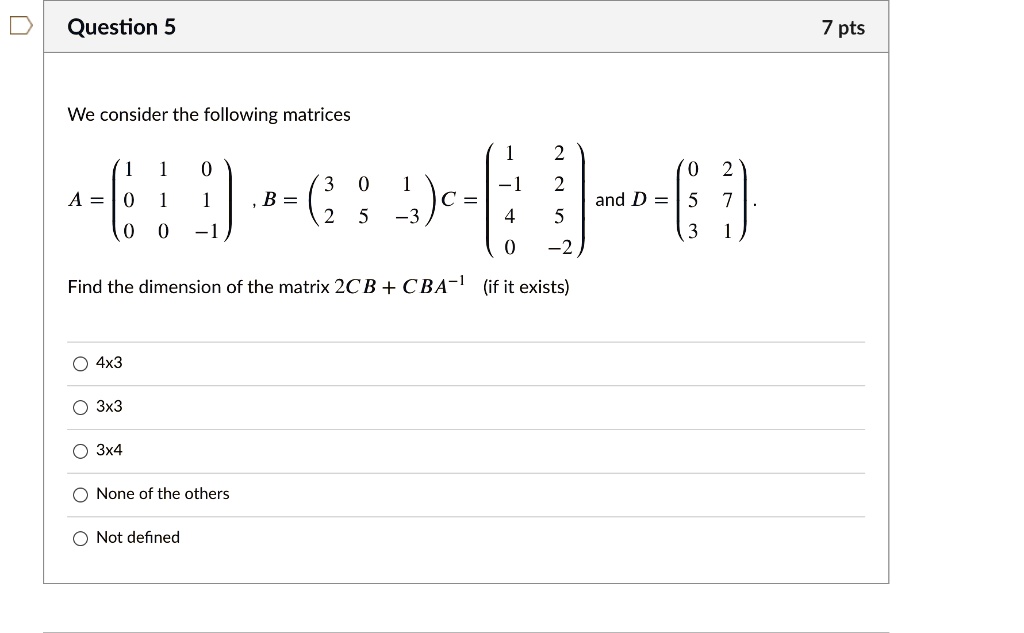Click the divider line above the 4x3 option
1024x633 pixels.
[x=466, y=340]
